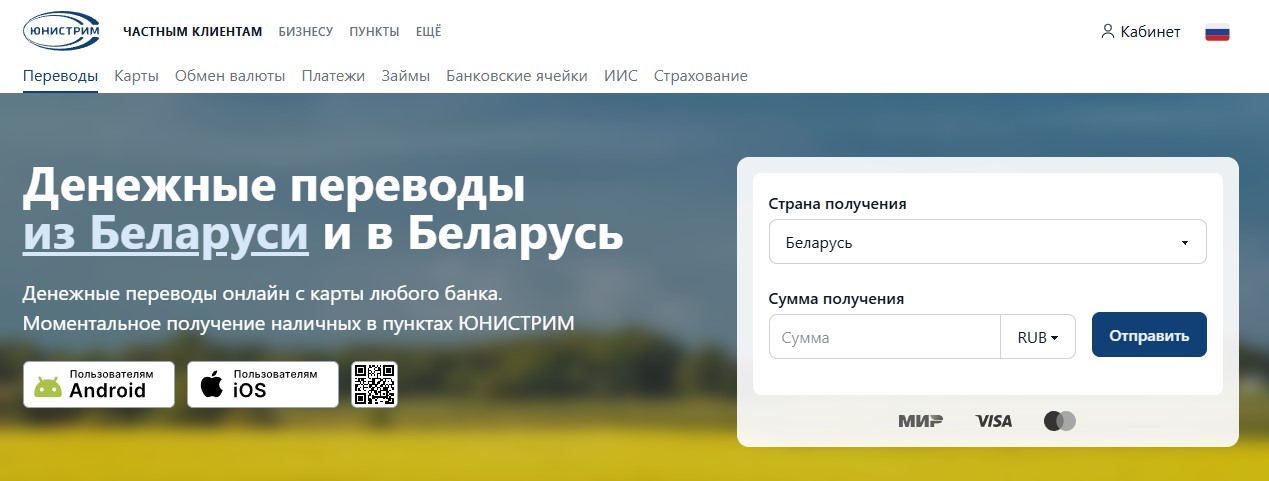The height and width of the screenshot is (481, 1269).
Task: Go to ПУНКТЫ section
Action: coord(374,31)
